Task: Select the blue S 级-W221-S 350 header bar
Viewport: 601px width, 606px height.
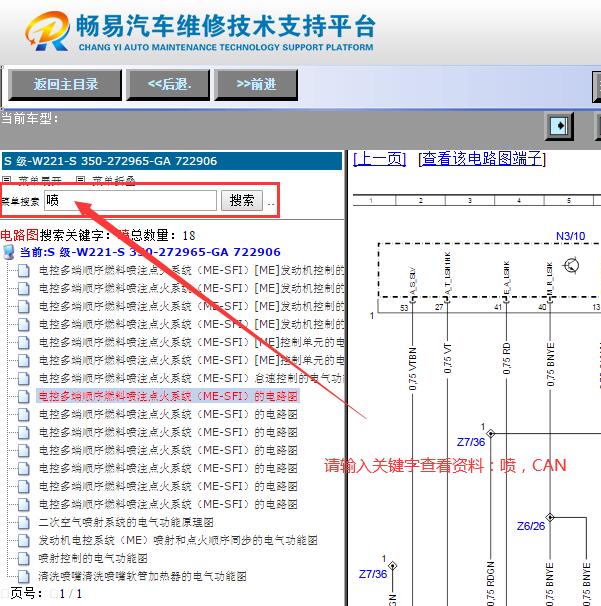Action: click(x=172, y=161)
